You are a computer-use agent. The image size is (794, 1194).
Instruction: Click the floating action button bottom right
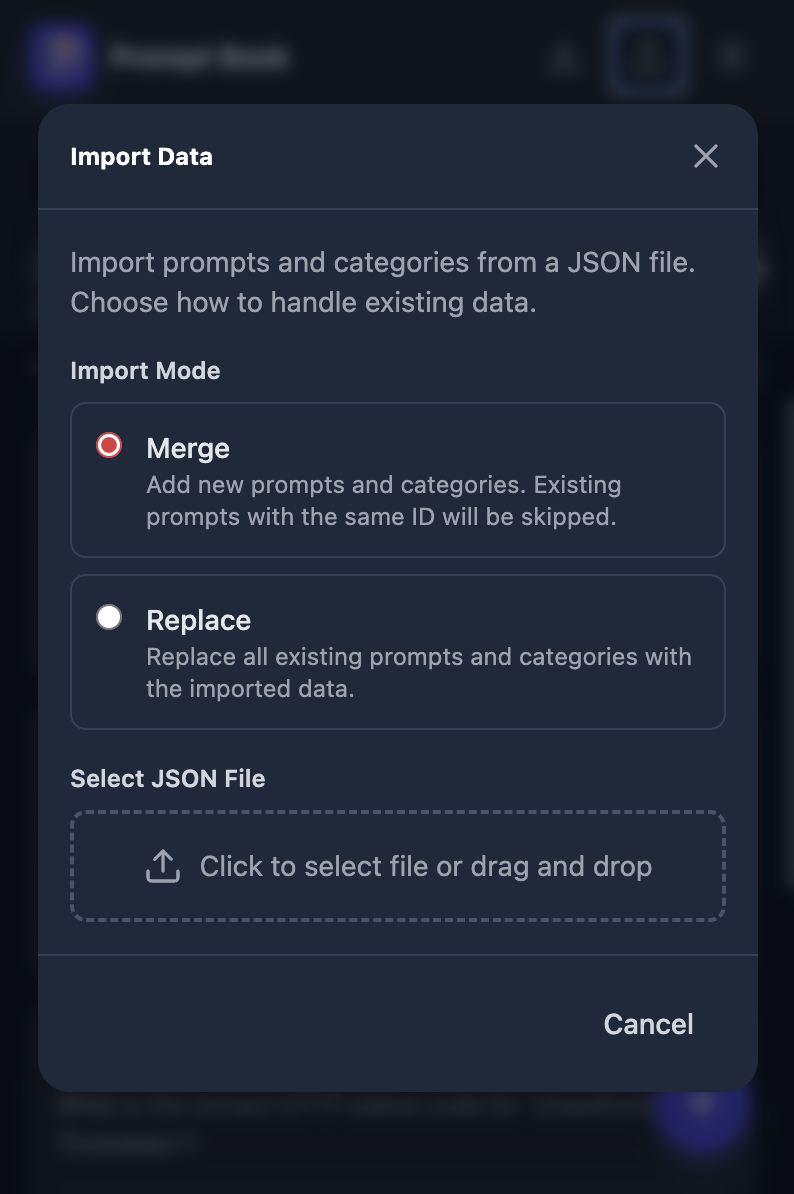(x=702, y=1118)
